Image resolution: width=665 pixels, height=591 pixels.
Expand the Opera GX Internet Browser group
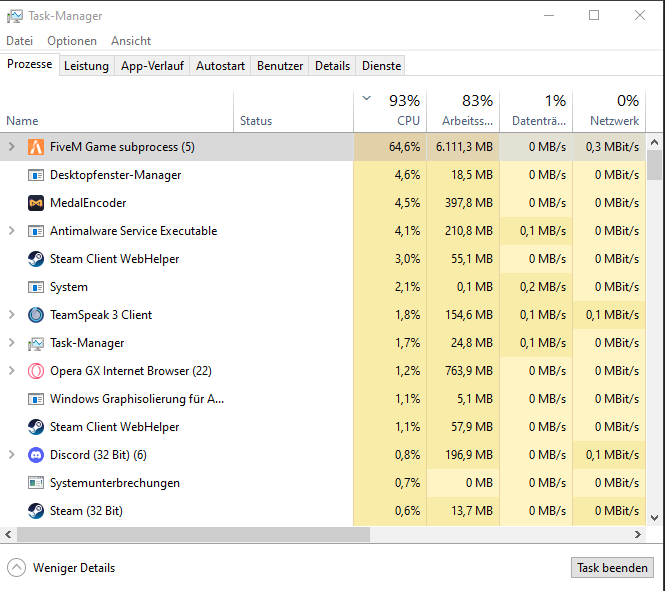point(11,371)
